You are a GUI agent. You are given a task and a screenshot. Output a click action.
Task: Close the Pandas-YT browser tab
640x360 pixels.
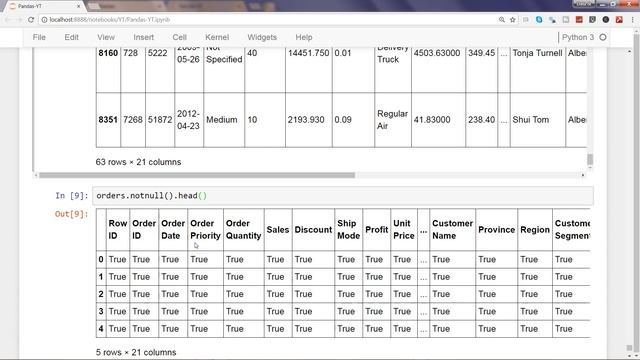coord(78,6)
